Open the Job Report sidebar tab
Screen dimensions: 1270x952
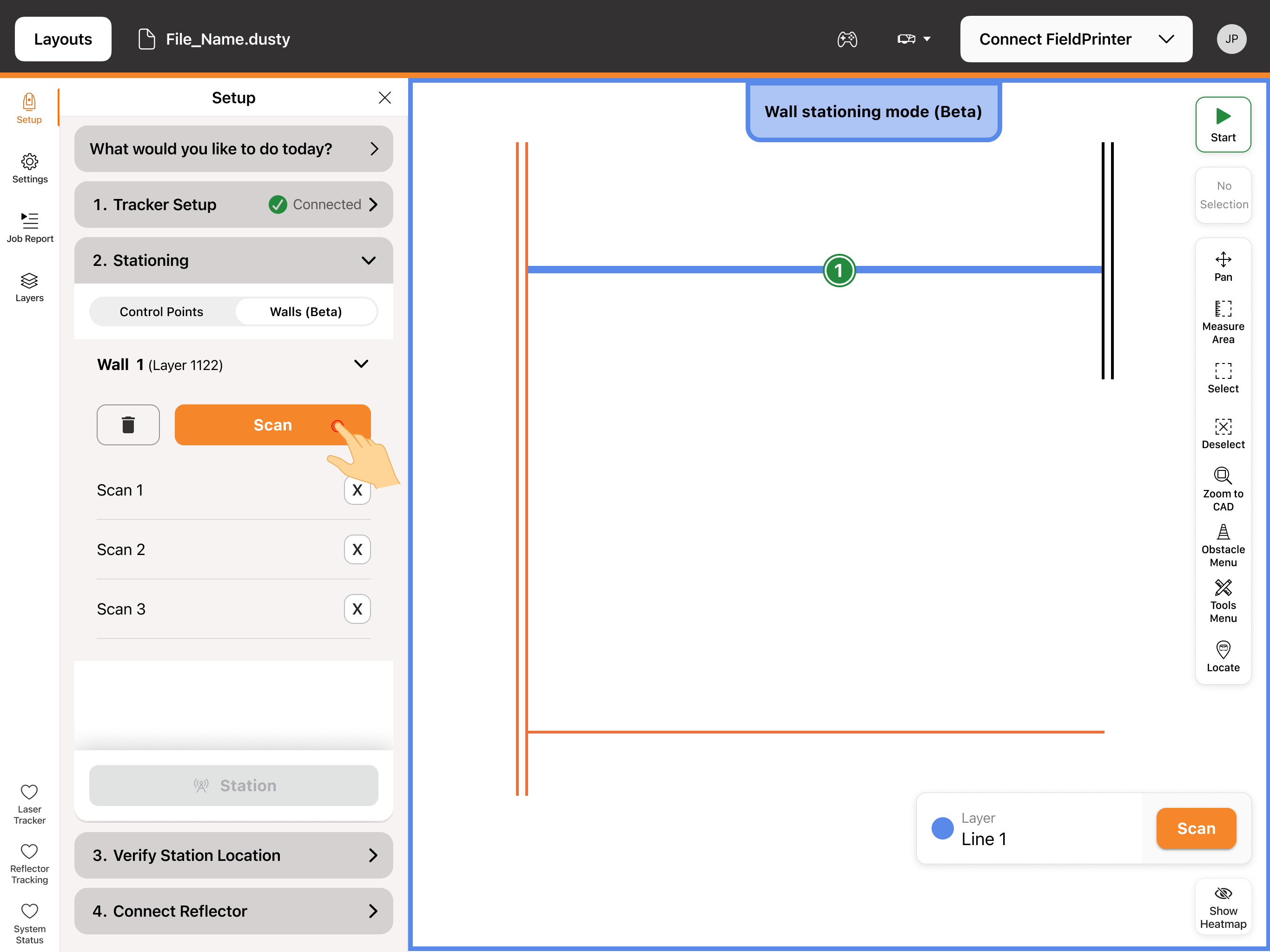(x=30, y=227)
